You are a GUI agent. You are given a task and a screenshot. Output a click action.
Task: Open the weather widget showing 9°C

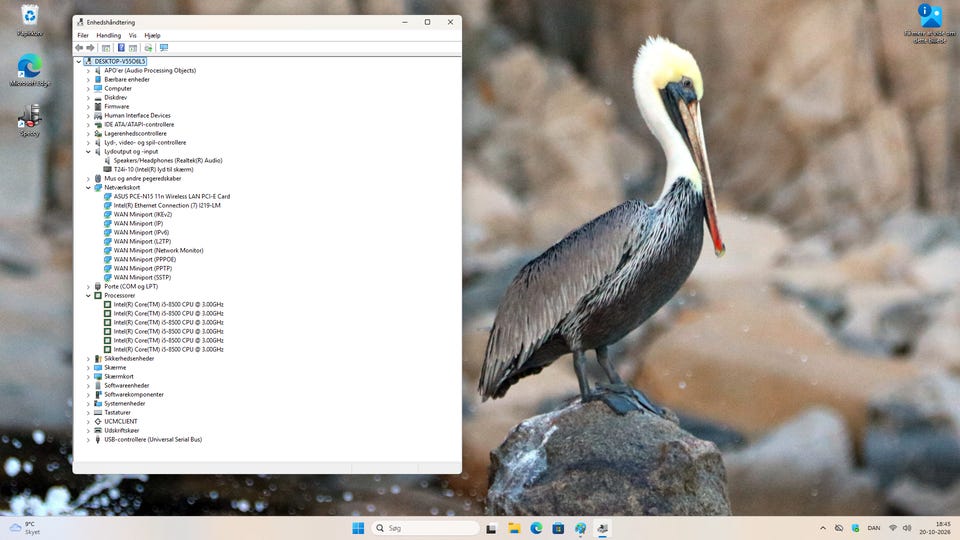[24, 528]
